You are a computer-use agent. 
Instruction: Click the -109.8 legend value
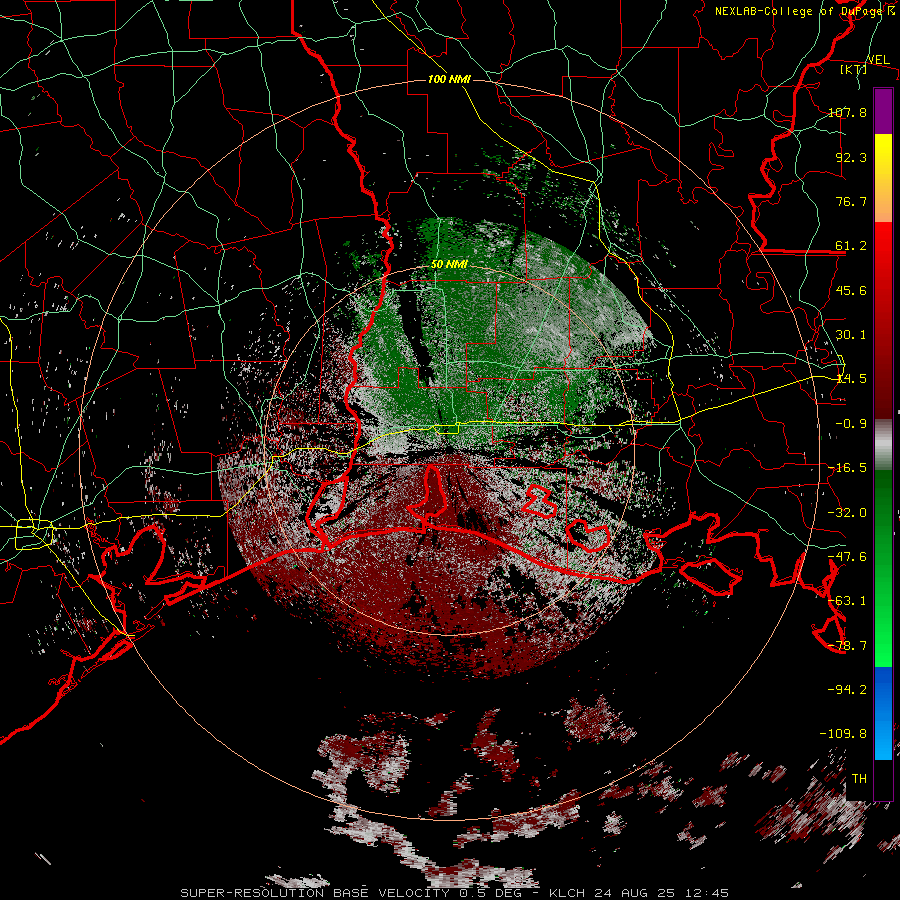[x=843, y=734]
